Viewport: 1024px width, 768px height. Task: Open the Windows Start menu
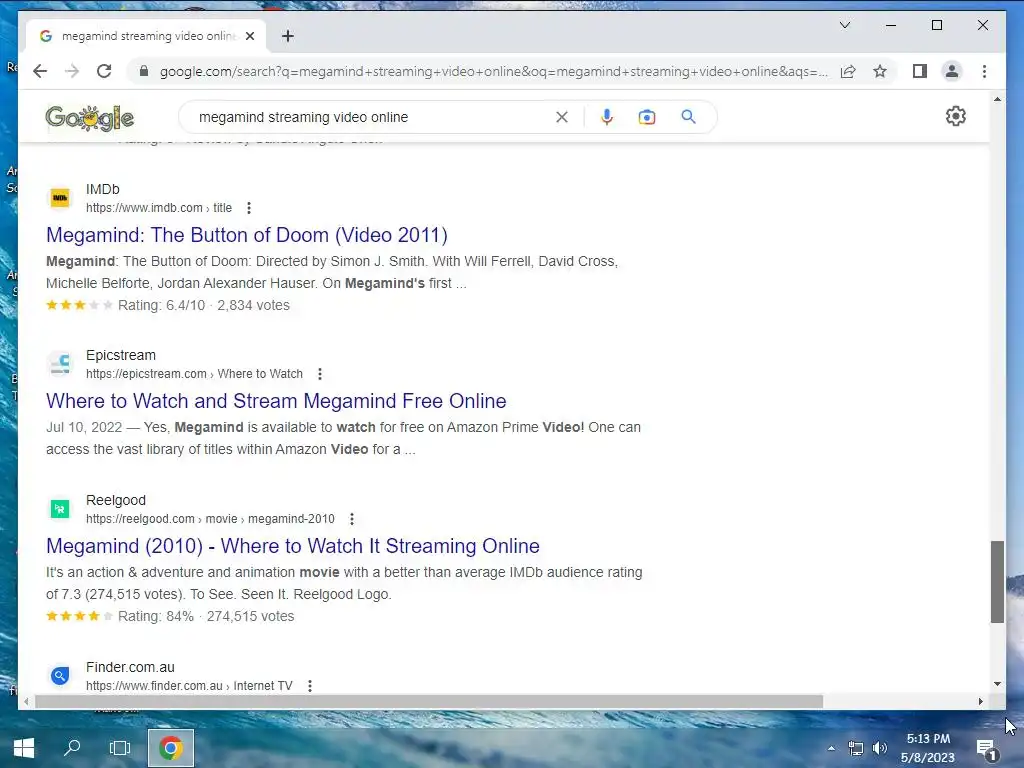[x=24, y=748]
